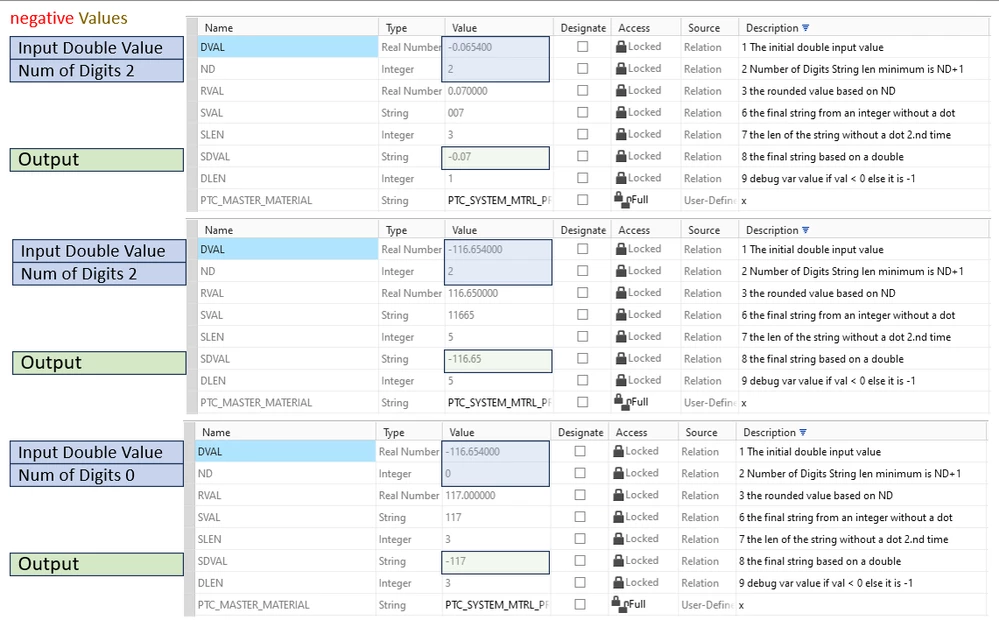This screenshot has height=621, width=999.
Task: Select the value cell 007
Action: click(498, 113)
